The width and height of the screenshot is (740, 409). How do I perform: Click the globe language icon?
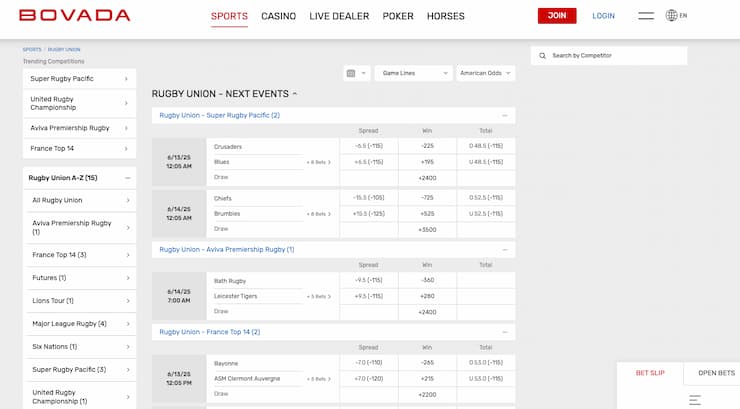click(671, 16)
